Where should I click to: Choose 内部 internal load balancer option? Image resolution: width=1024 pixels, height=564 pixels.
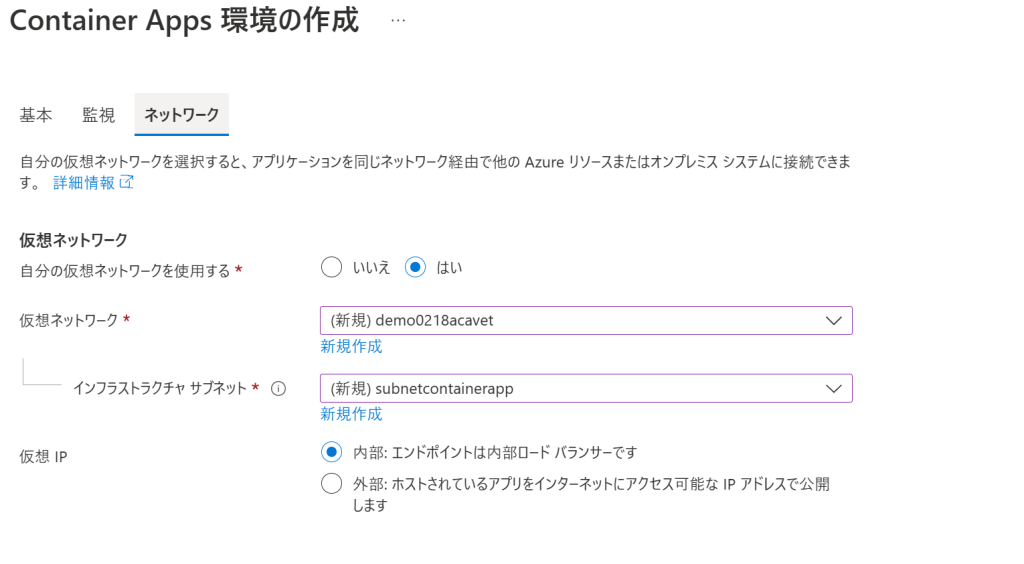331,452
